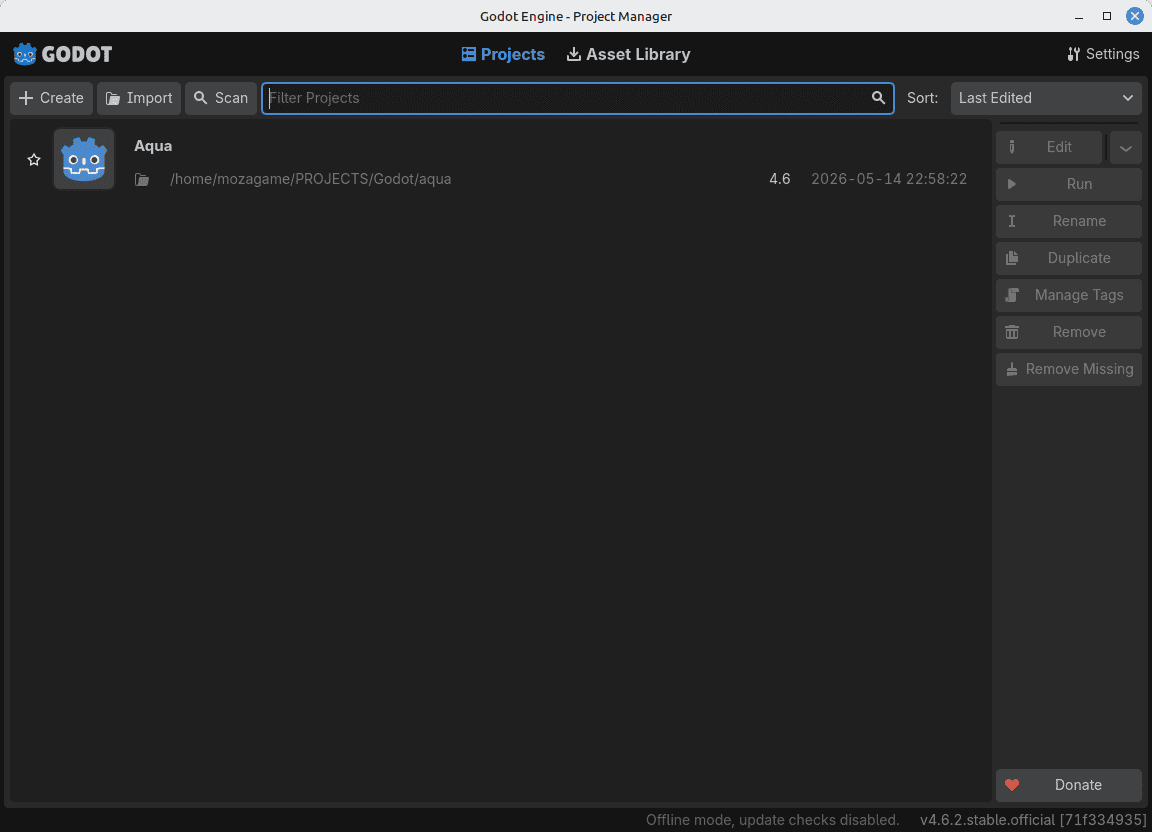
Task: Open Settings
Action: coord(1103,54)
